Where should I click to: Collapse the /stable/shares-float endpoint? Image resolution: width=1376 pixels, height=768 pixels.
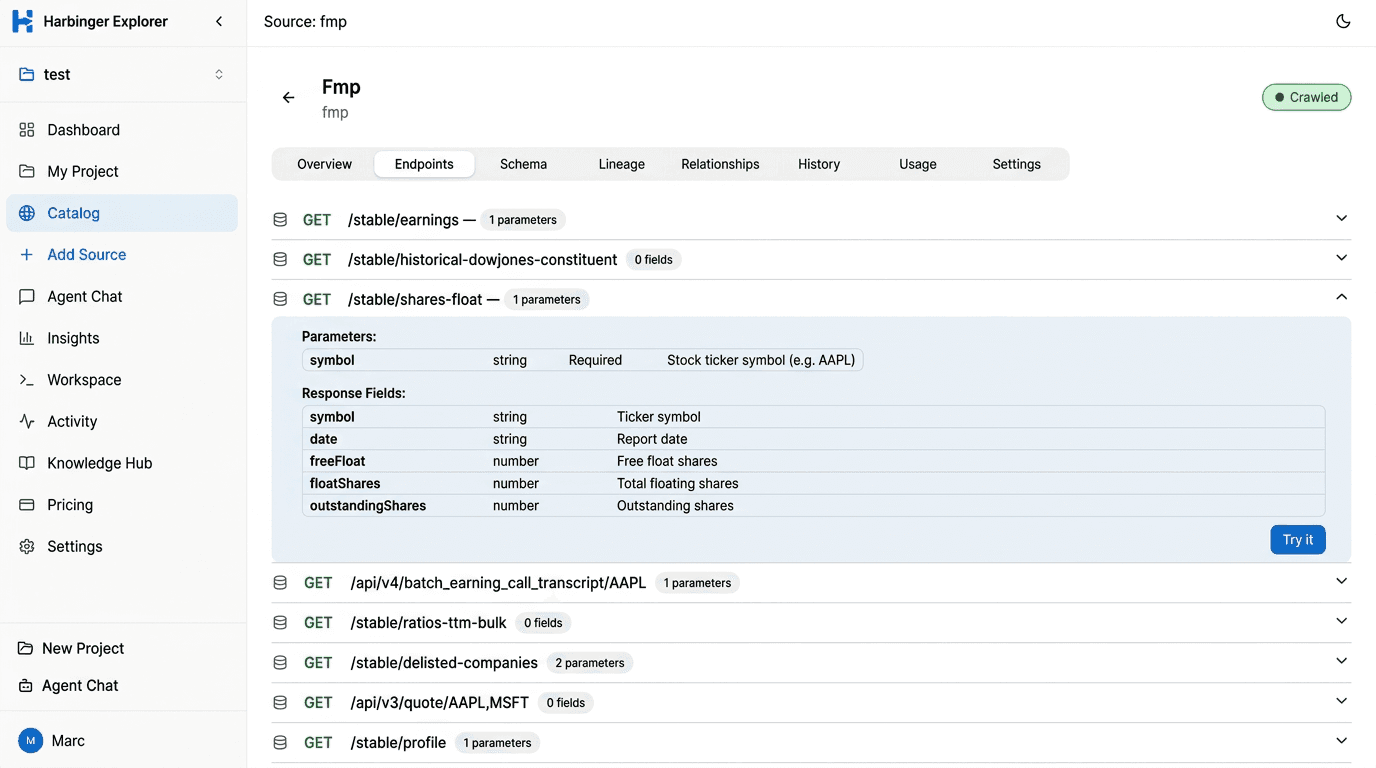pyautogui.click(x=1341, y=296)
